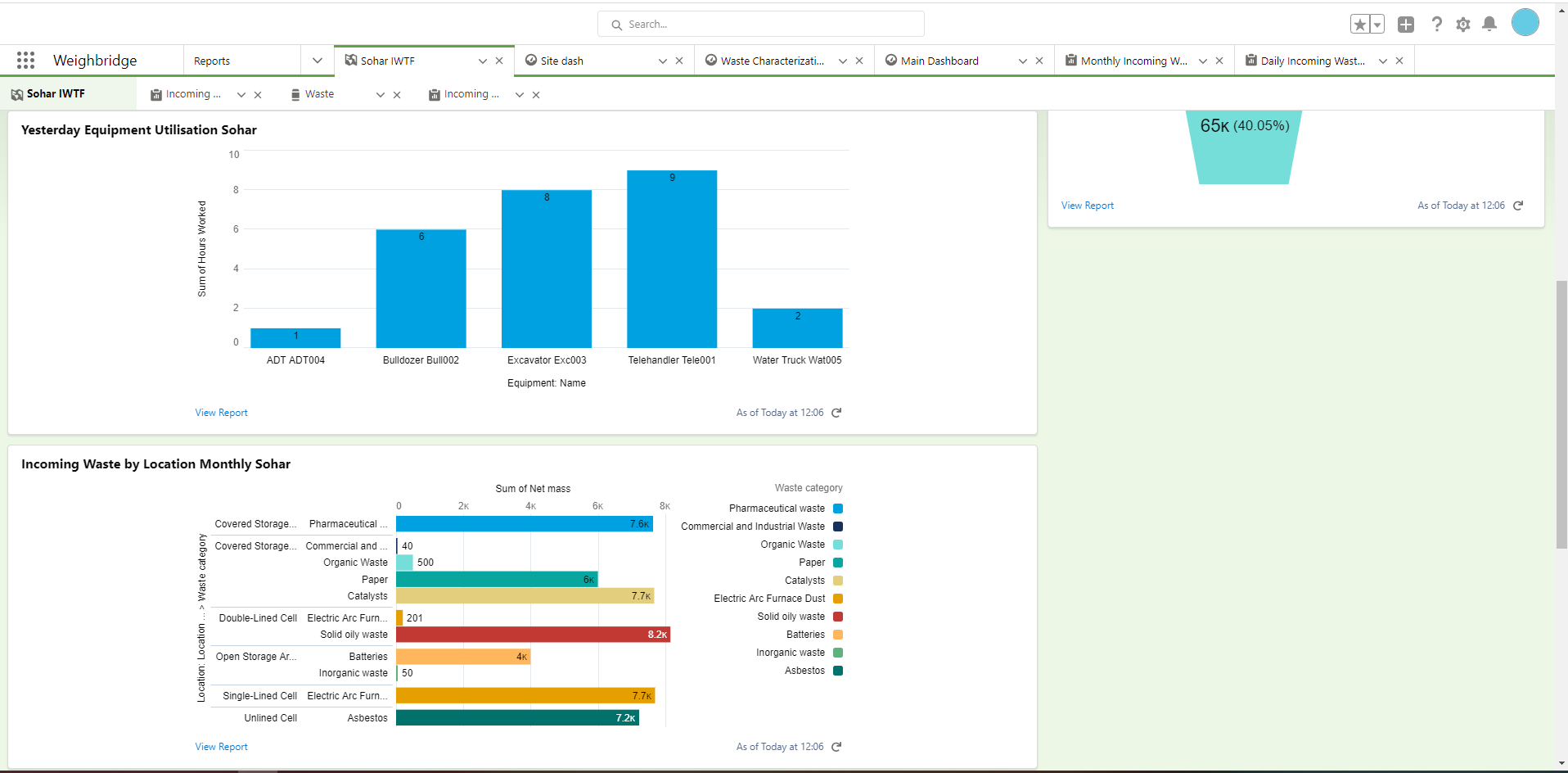Click Yesterday Equipment Utilisation Sohar title

139,130
